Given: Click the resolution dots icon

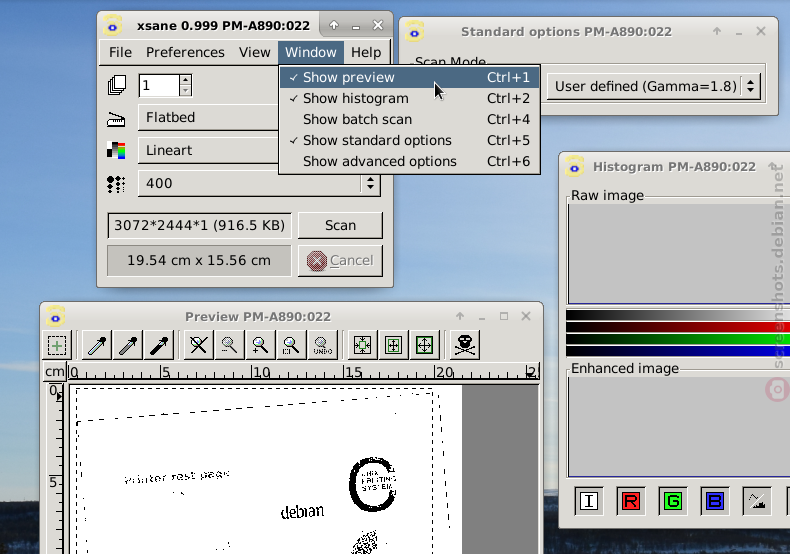Looking at the screenshot, I should (x=116, y=184).
